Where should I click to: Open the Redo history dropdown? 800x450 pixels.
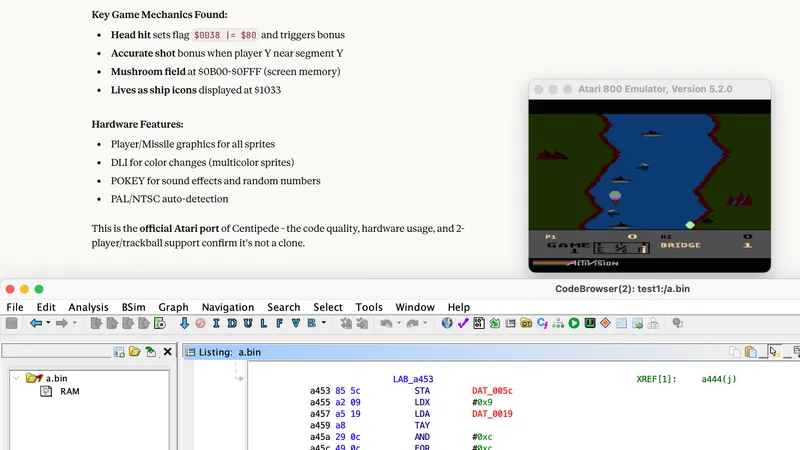425,323
